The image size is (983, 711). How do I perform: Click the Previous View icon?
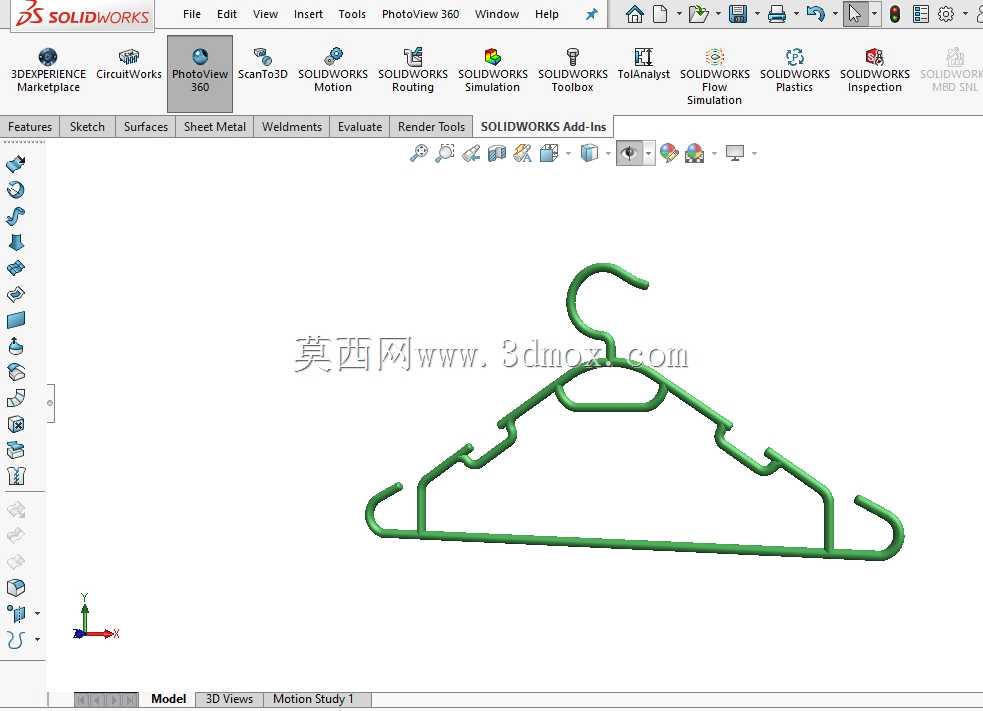(471, 153)
